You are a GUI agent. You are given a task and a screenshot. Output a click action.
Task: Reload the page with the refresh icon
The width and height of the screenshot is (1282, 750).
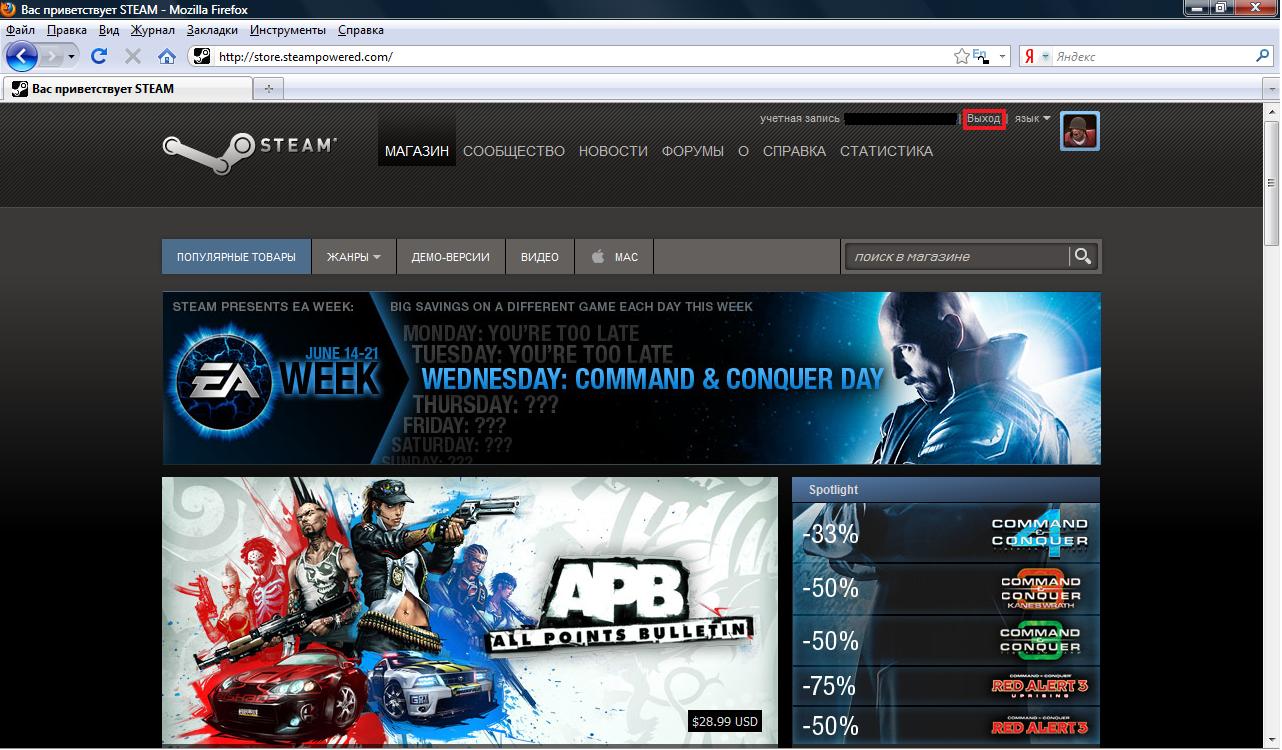[x=99, y=56]
